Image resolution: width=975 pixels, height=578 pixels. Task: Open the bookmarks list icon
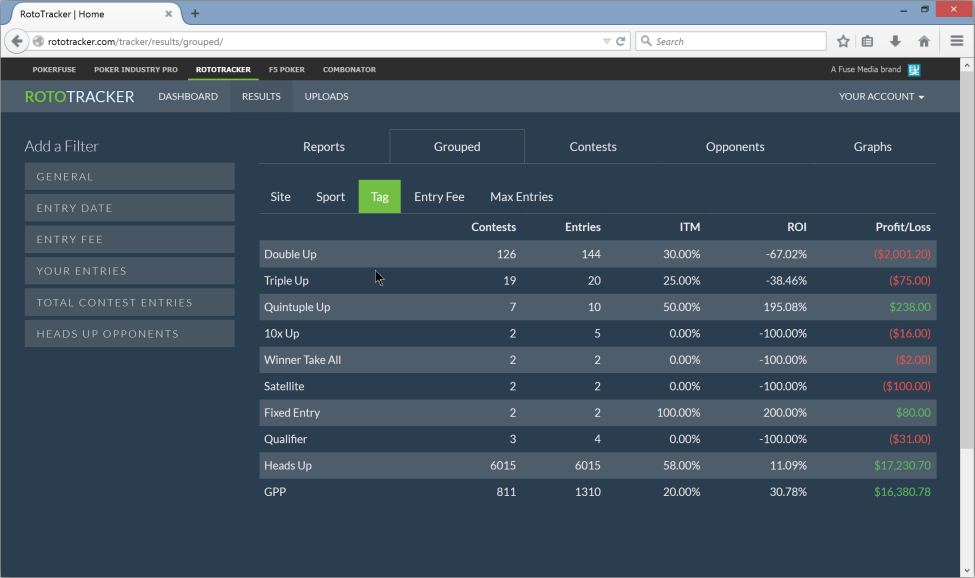(867, 42)
